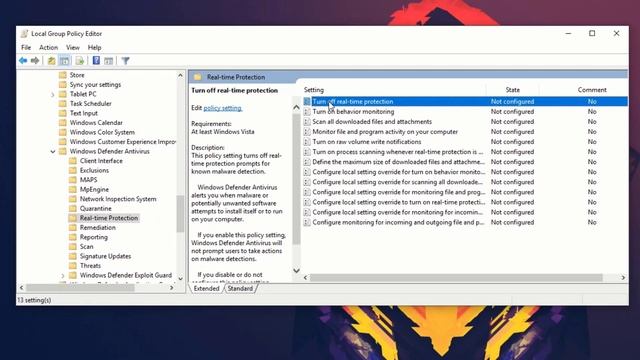
Task: Switch to the Extended tab
Action: pos(207,289)
